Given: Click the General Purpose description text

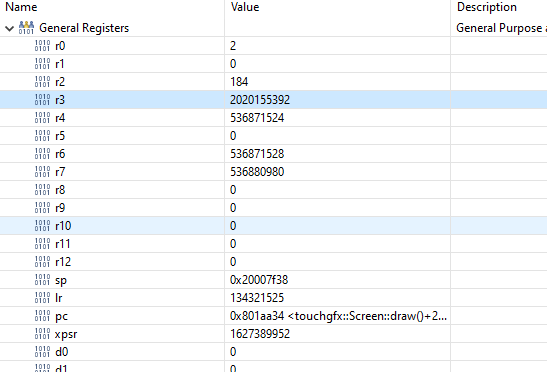Looking at the screenshot, I should (x=501, y=28).
